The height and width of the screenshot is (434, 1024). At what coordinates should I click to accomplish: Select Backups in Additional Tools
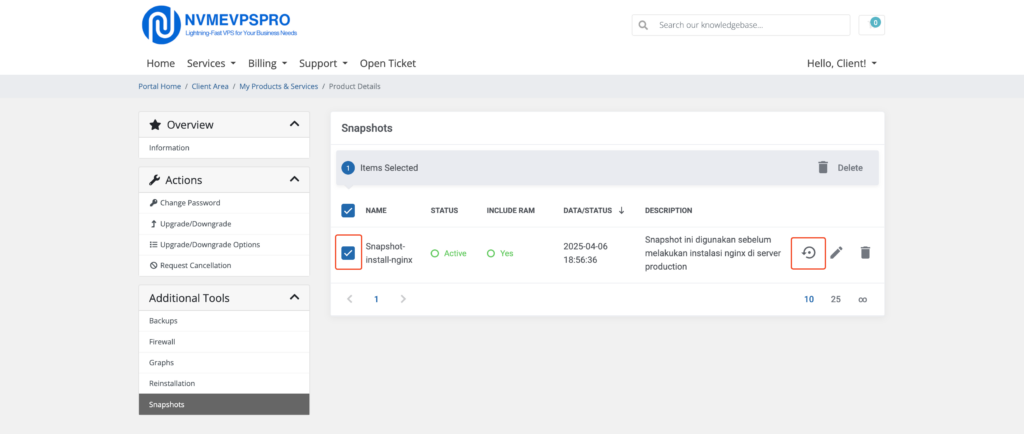[163, 320]
